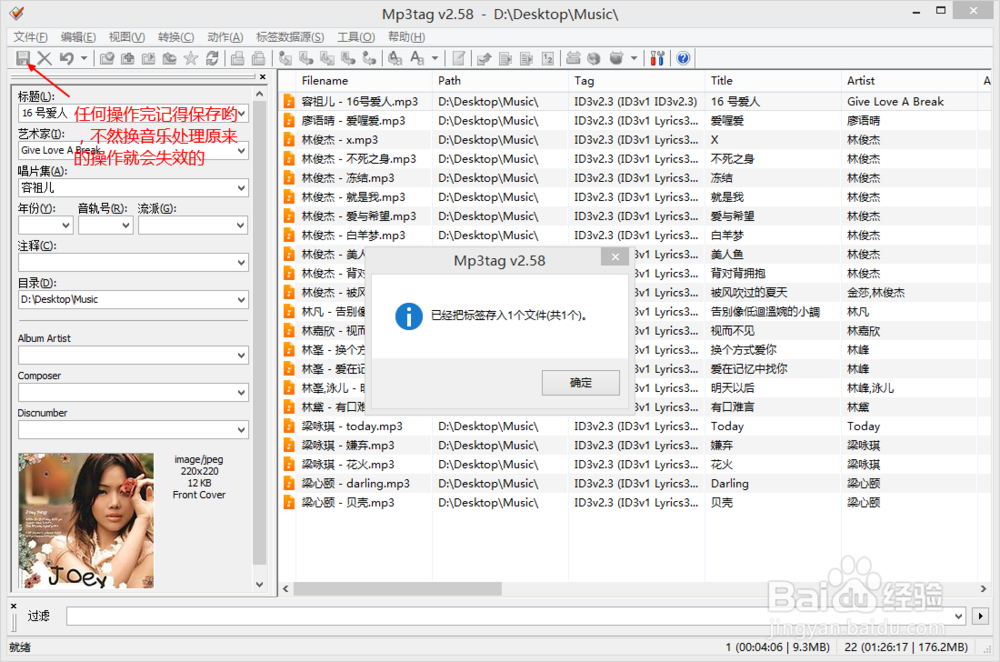Expand the 唱片集 (album) combo dropdown
The image size is (1000, 662).
(x=241, y=188)
